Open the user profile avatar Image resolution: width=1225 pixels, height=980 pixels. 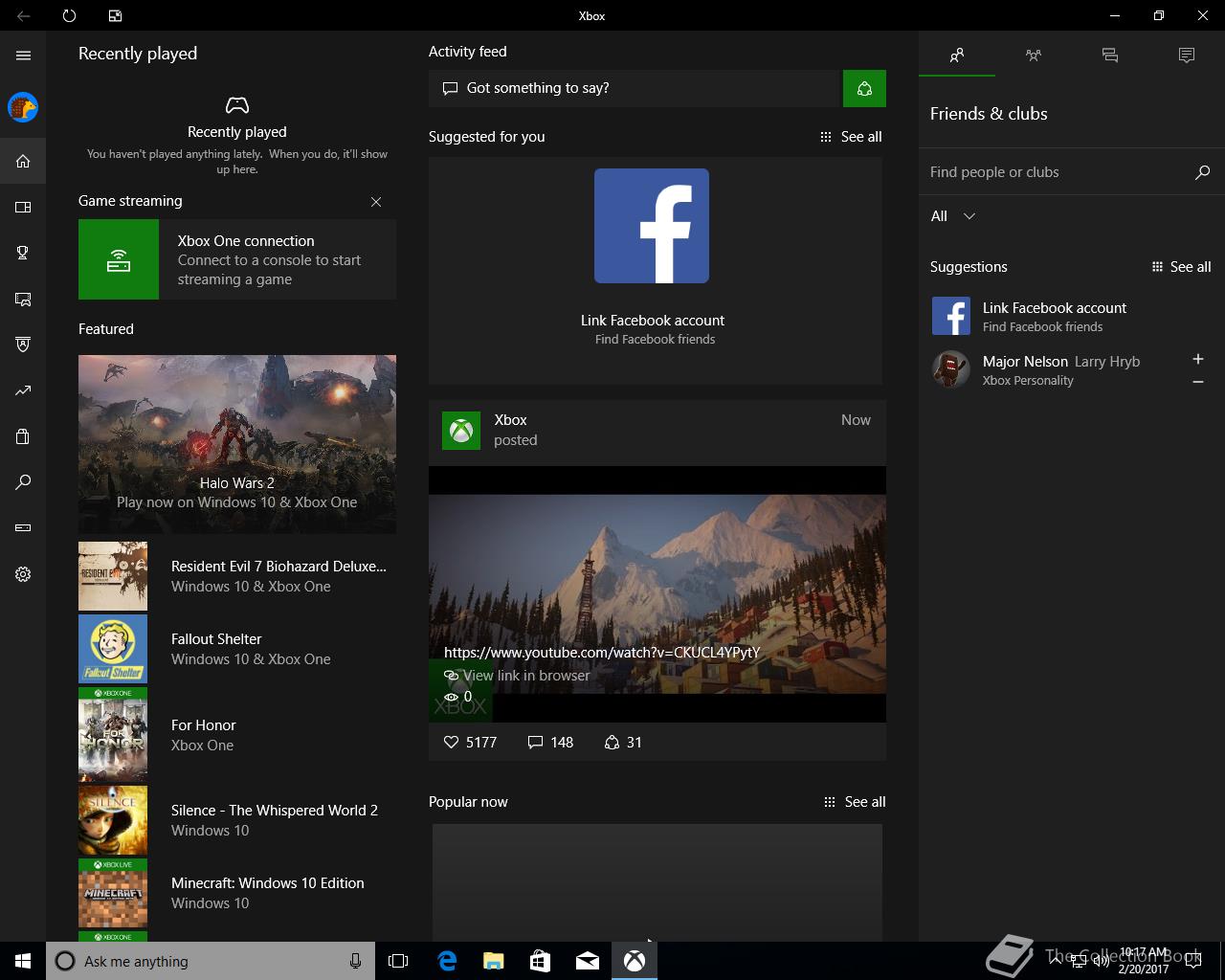click(x=23, y=107)
